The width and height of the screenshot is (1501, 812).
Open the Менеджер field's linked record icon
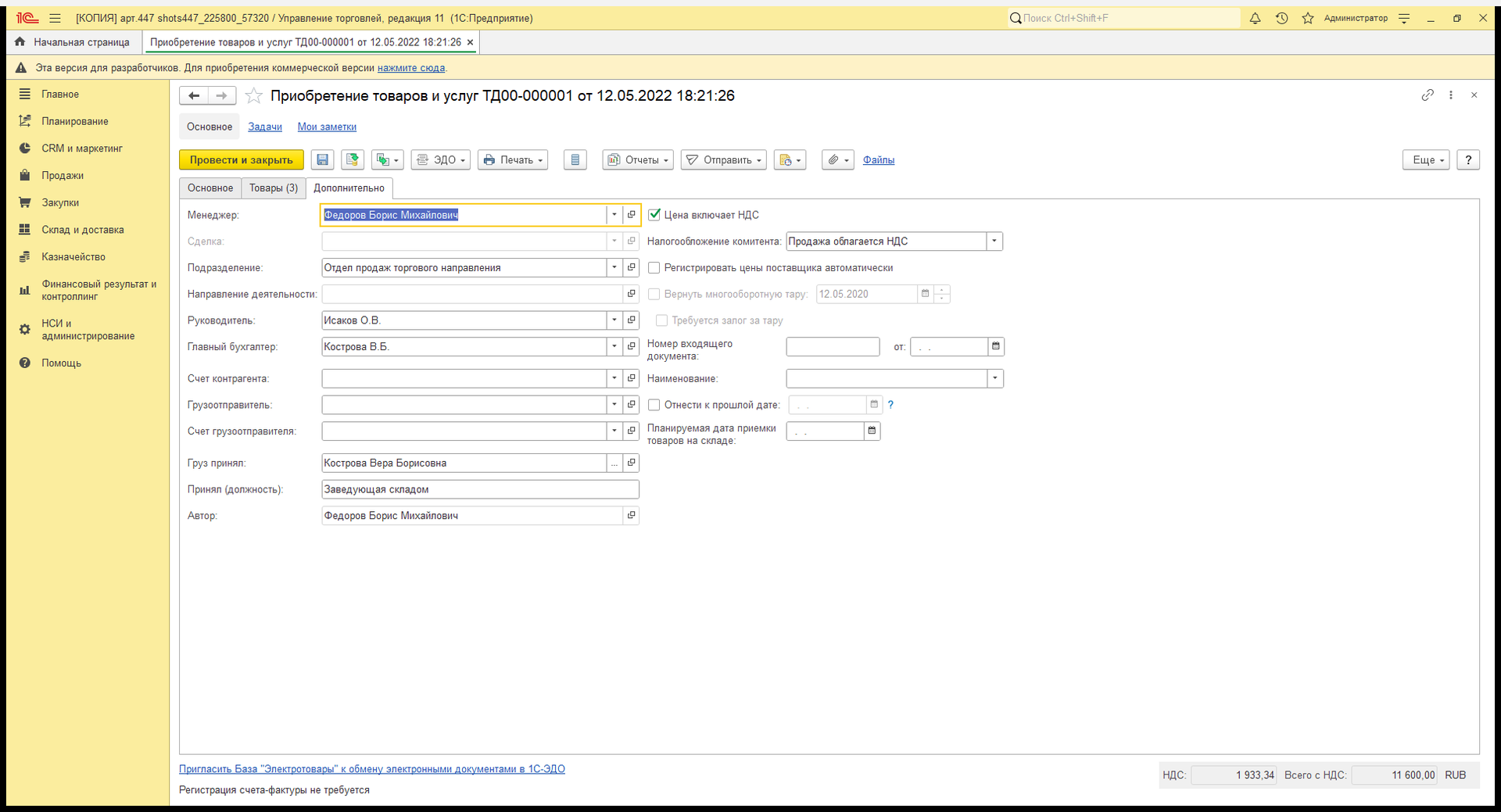point(631,215)
